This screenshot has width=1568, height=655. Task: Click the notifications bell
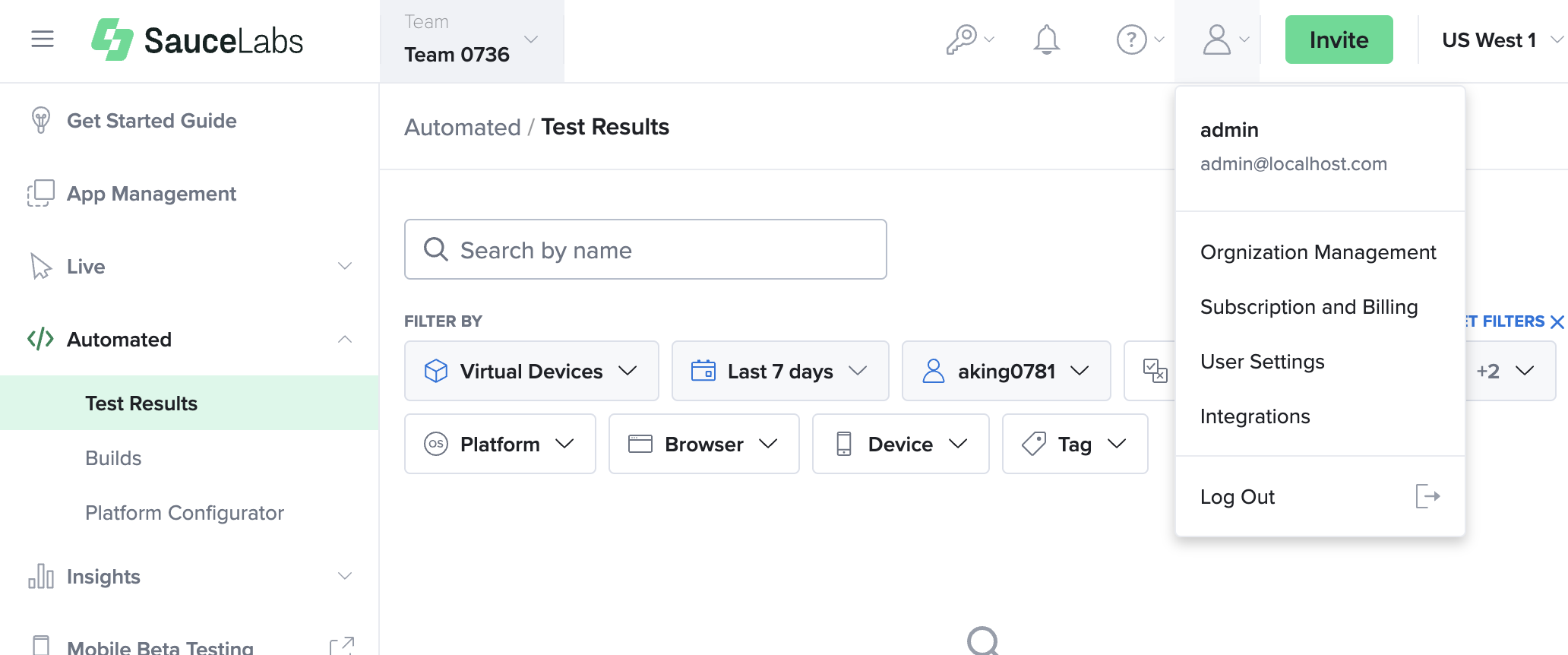[1047, 40]
